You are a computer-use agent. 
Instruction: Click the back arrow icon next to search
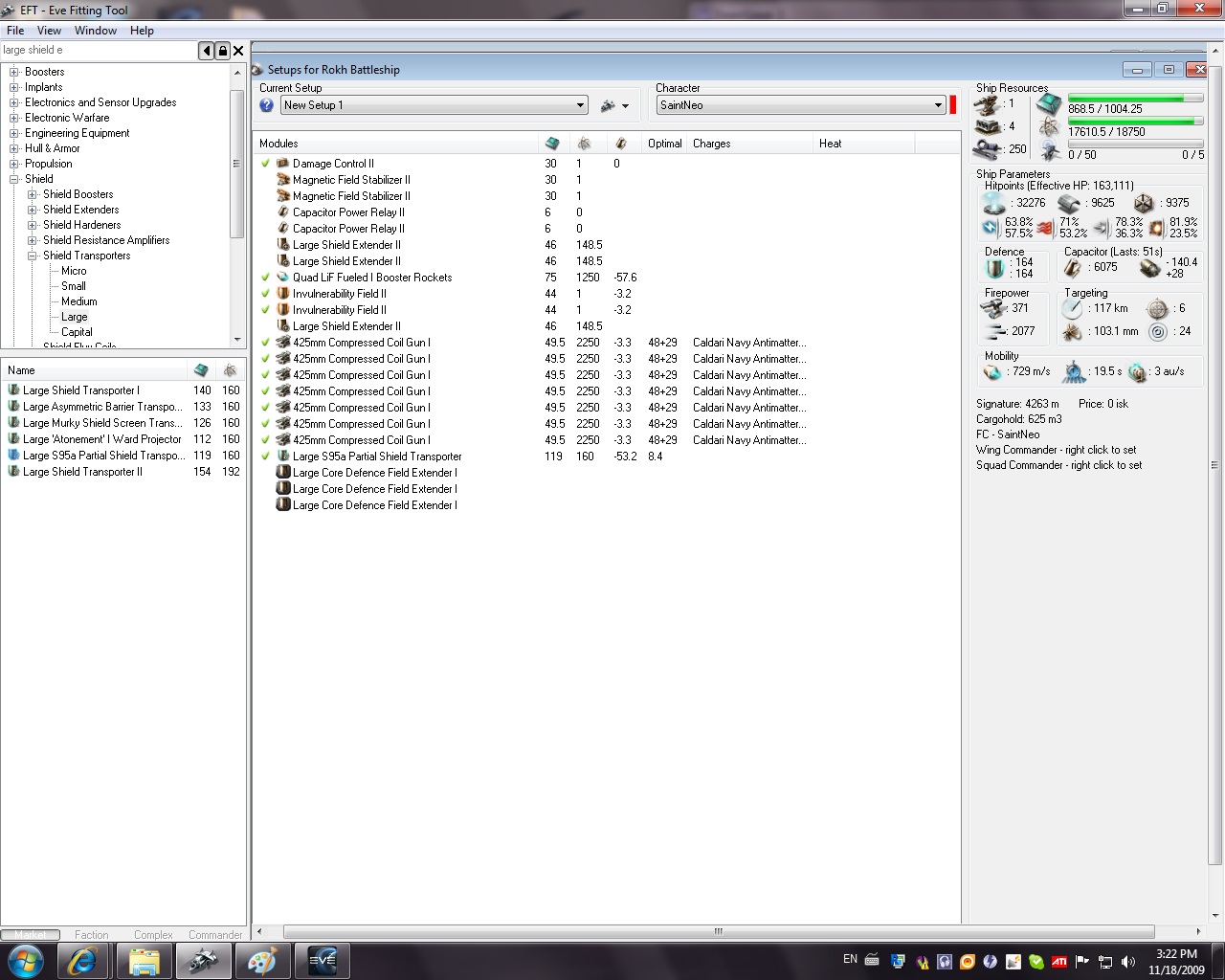point(206,51)
